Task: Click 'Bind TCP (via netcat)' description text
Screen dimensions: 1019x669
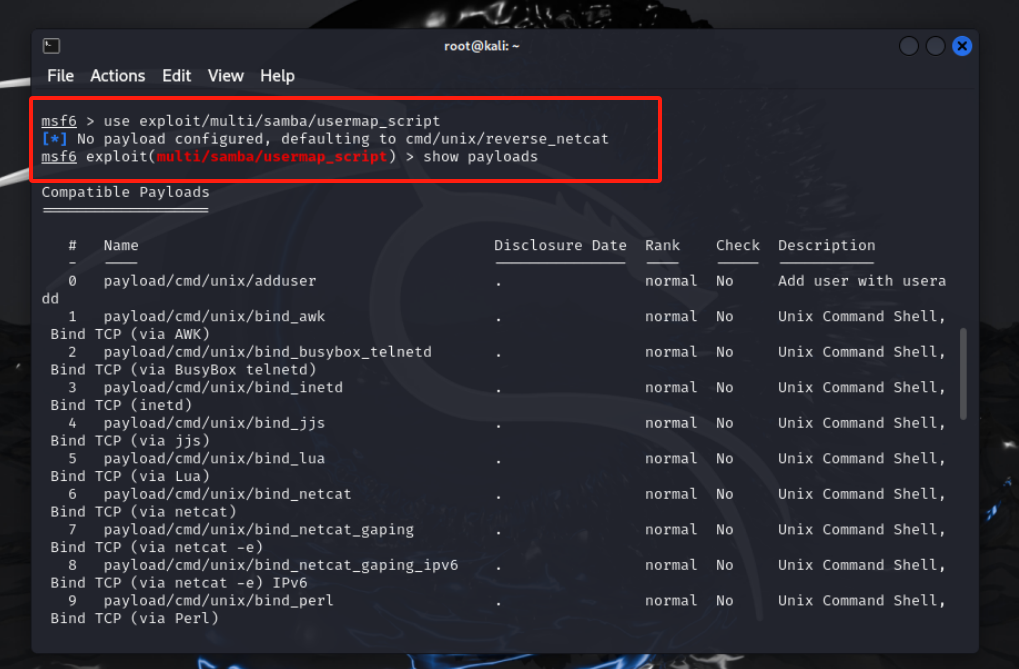Action: 144,512
